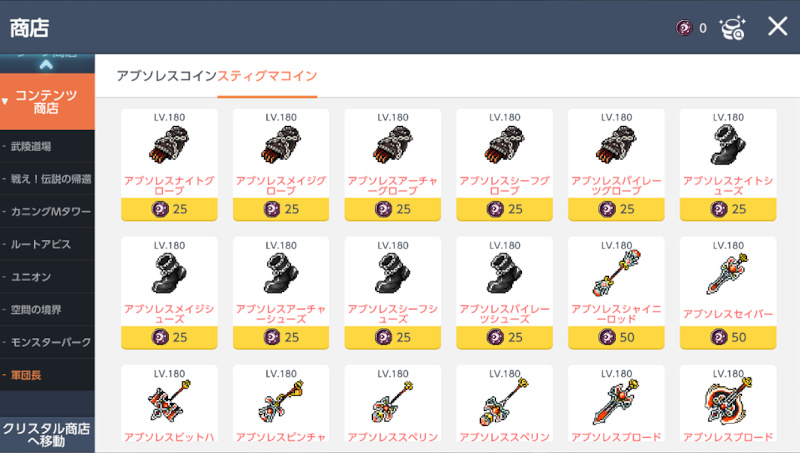This screenshot has height=453, width=800.
Task: Switch to the アブソレスコイン tab
Action: [166, 76]
